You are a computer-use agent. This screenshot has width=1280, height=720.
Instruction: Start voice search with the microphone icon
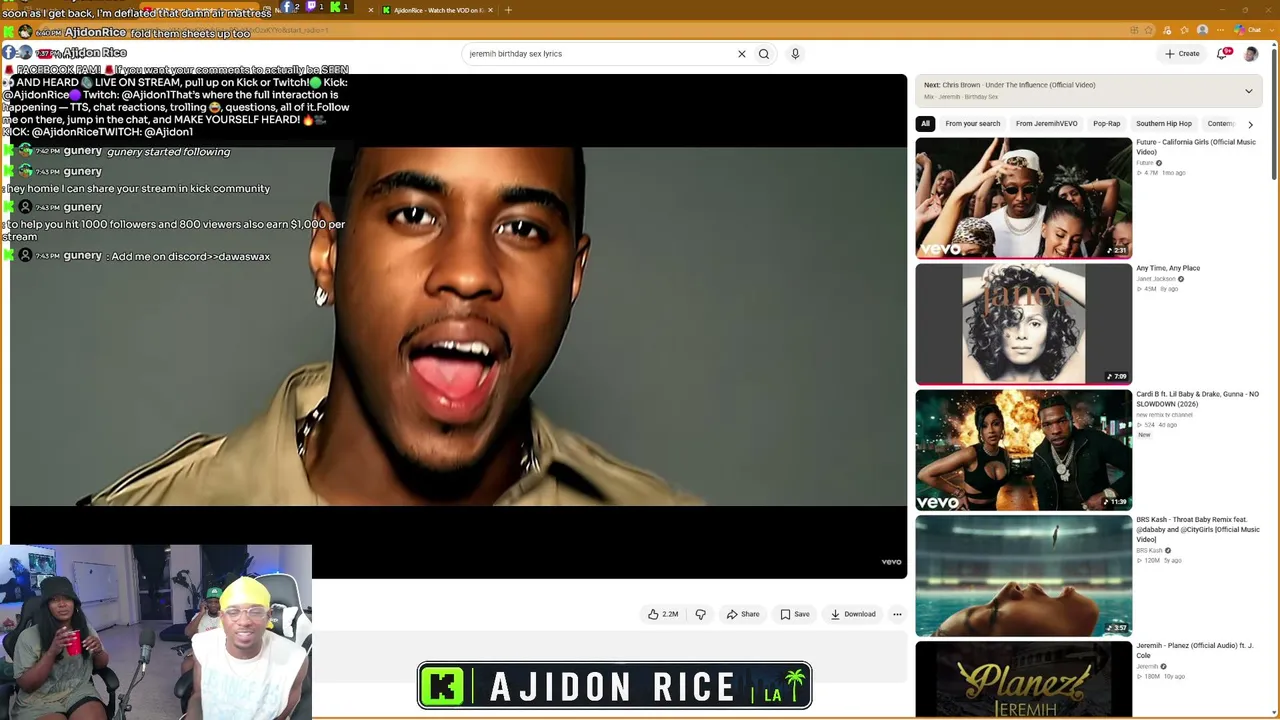795,54
